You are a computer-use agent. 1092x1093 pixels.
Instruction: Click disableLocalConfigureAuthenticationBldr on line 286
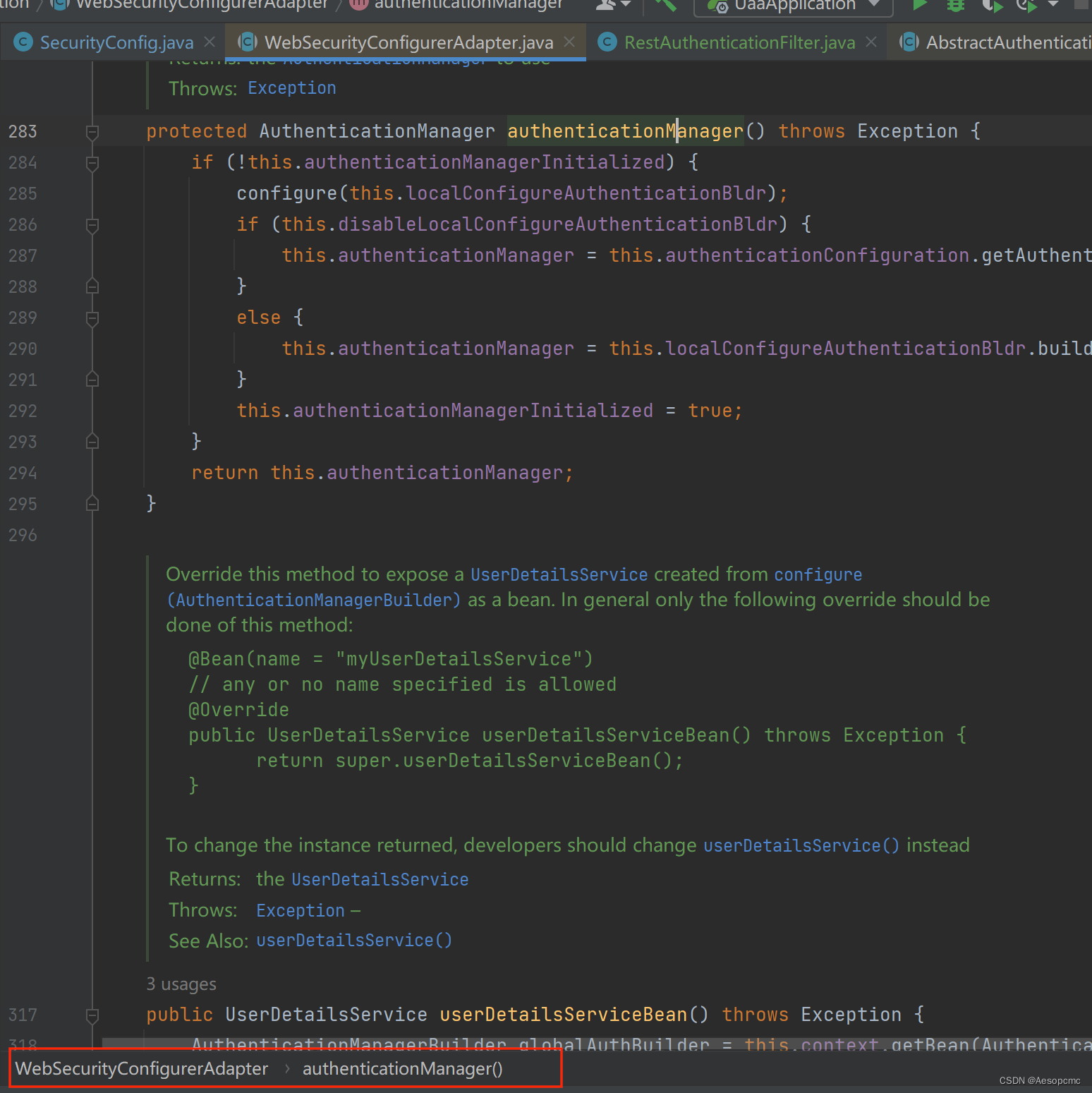[x=558, y=224]
